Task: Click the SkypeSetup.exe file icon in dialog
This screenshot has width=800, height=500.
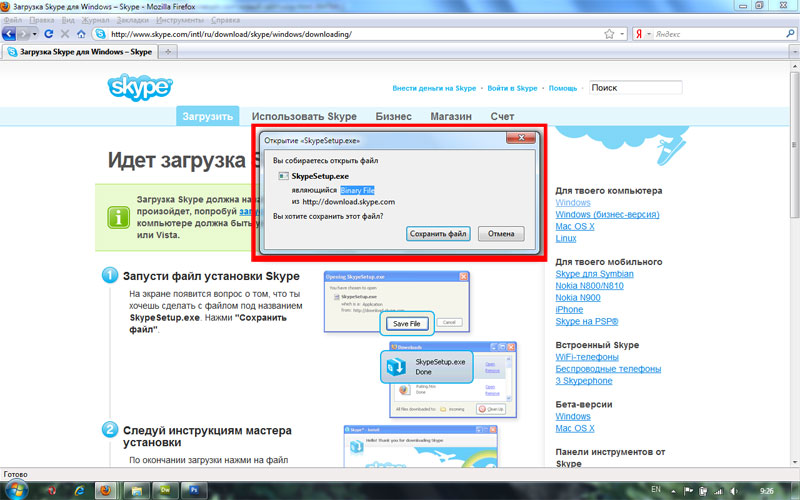Action: coord(283,176)
